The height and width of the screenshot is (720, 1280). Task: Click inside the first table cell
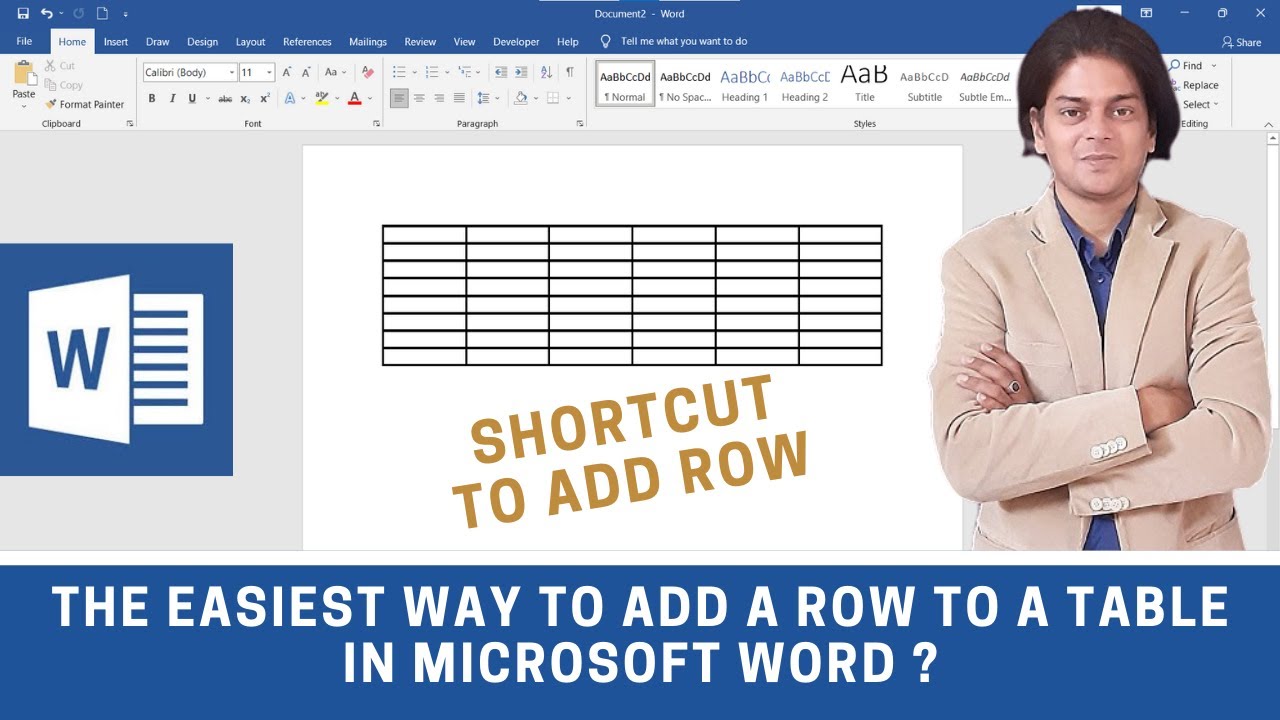pyautogui.click(x=424, y=234)
